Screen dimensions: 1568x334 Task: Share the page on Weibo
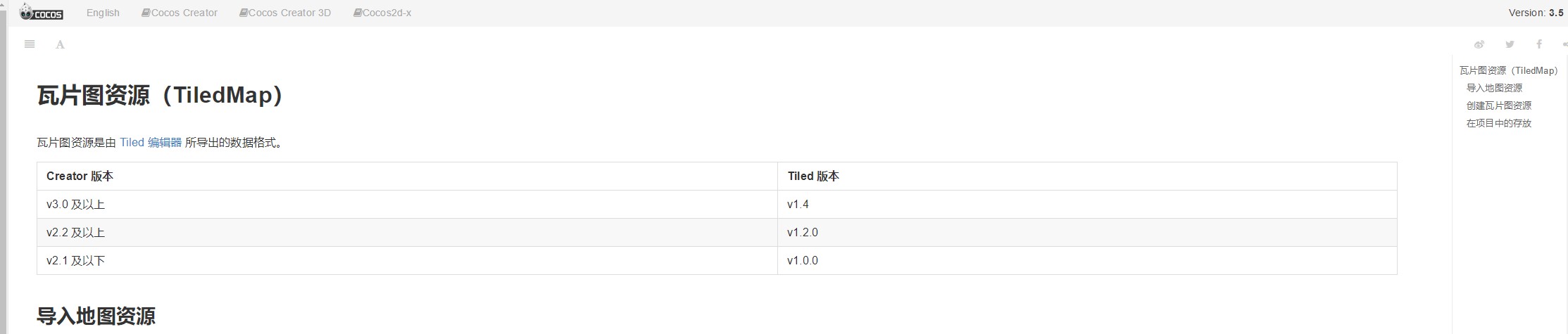coord(1479,44)
